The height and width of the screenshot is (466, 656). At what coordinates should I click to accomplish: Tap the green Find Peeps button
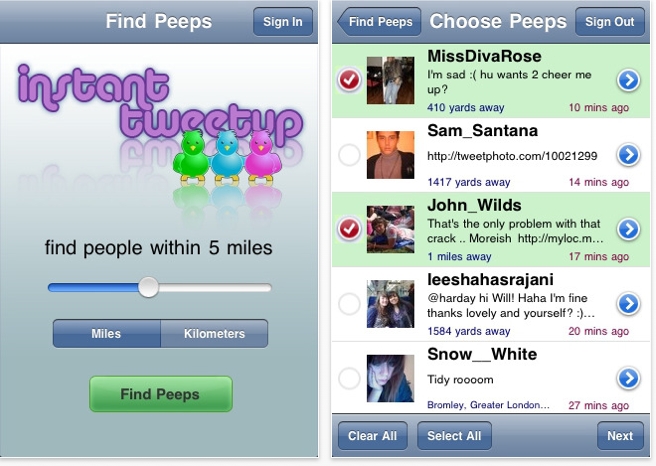161,394
